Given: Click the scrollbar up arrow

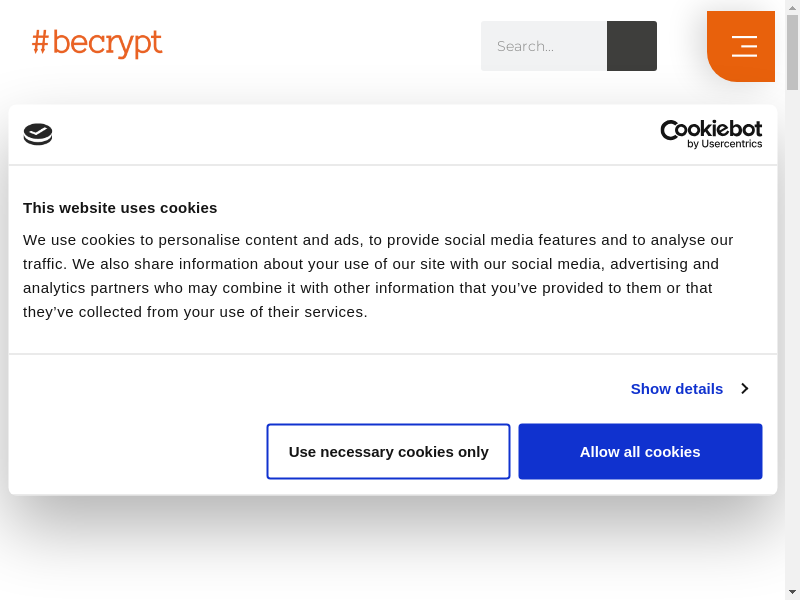Looking at the screenshot, I should 792,8.
